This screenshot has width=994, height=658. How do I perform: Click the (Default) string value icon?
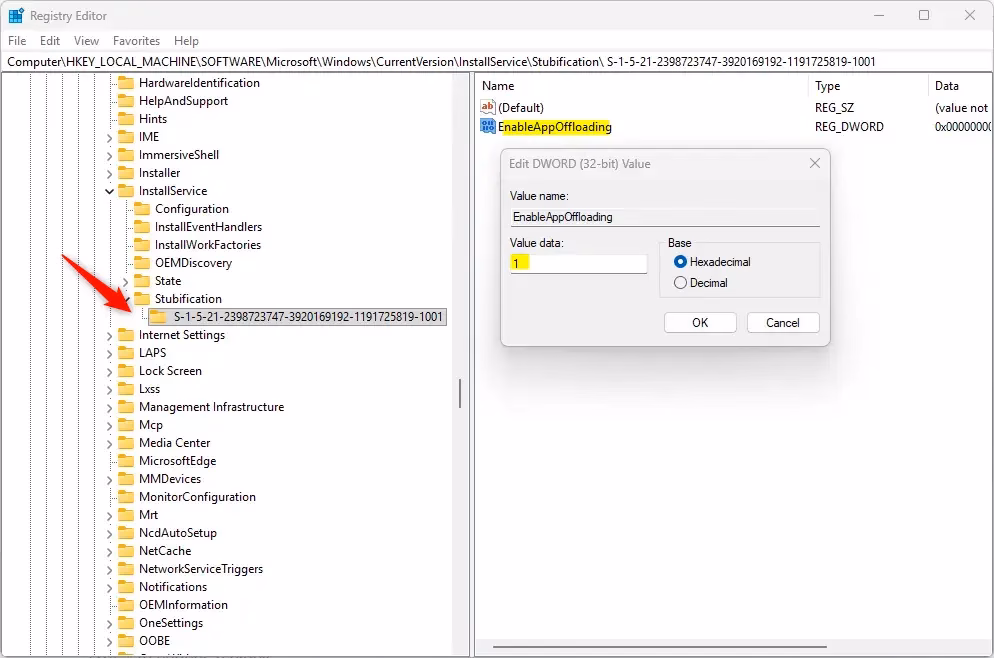(488, 107)
